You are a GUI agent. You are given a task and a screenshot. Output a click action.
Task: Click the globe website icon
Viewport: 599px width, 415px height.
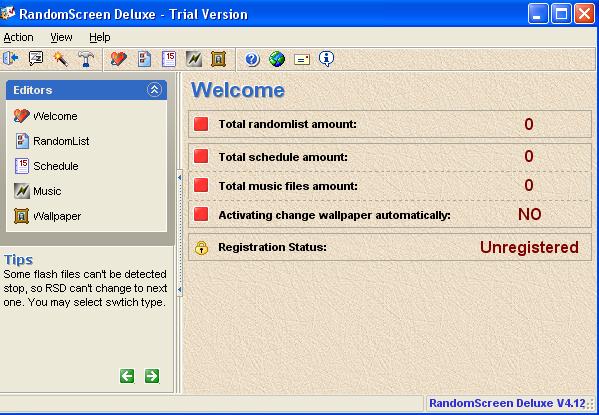pos(277,59)
